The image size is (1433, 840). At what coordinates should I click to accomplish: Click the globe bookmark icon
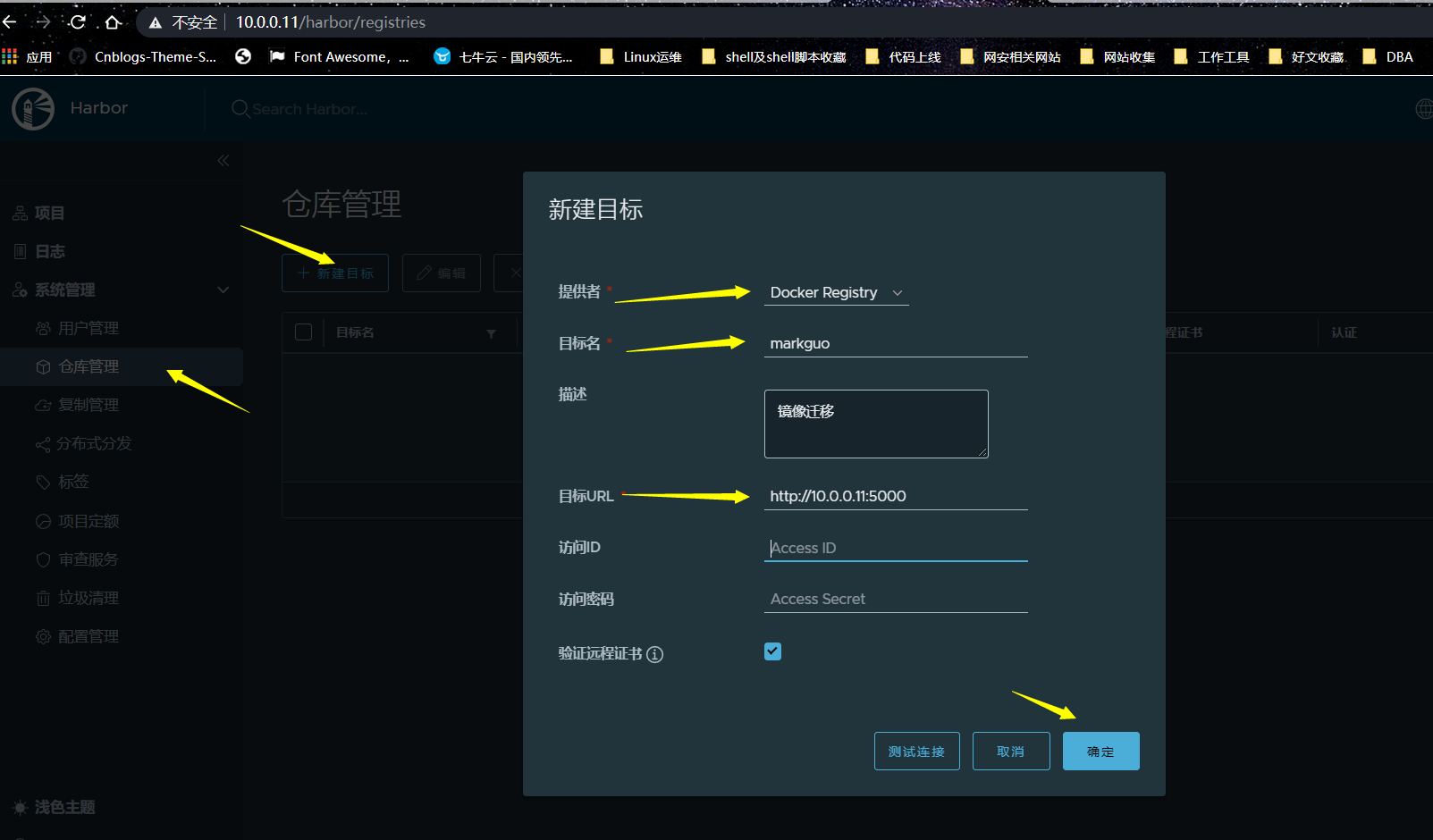tap(243, 57)
